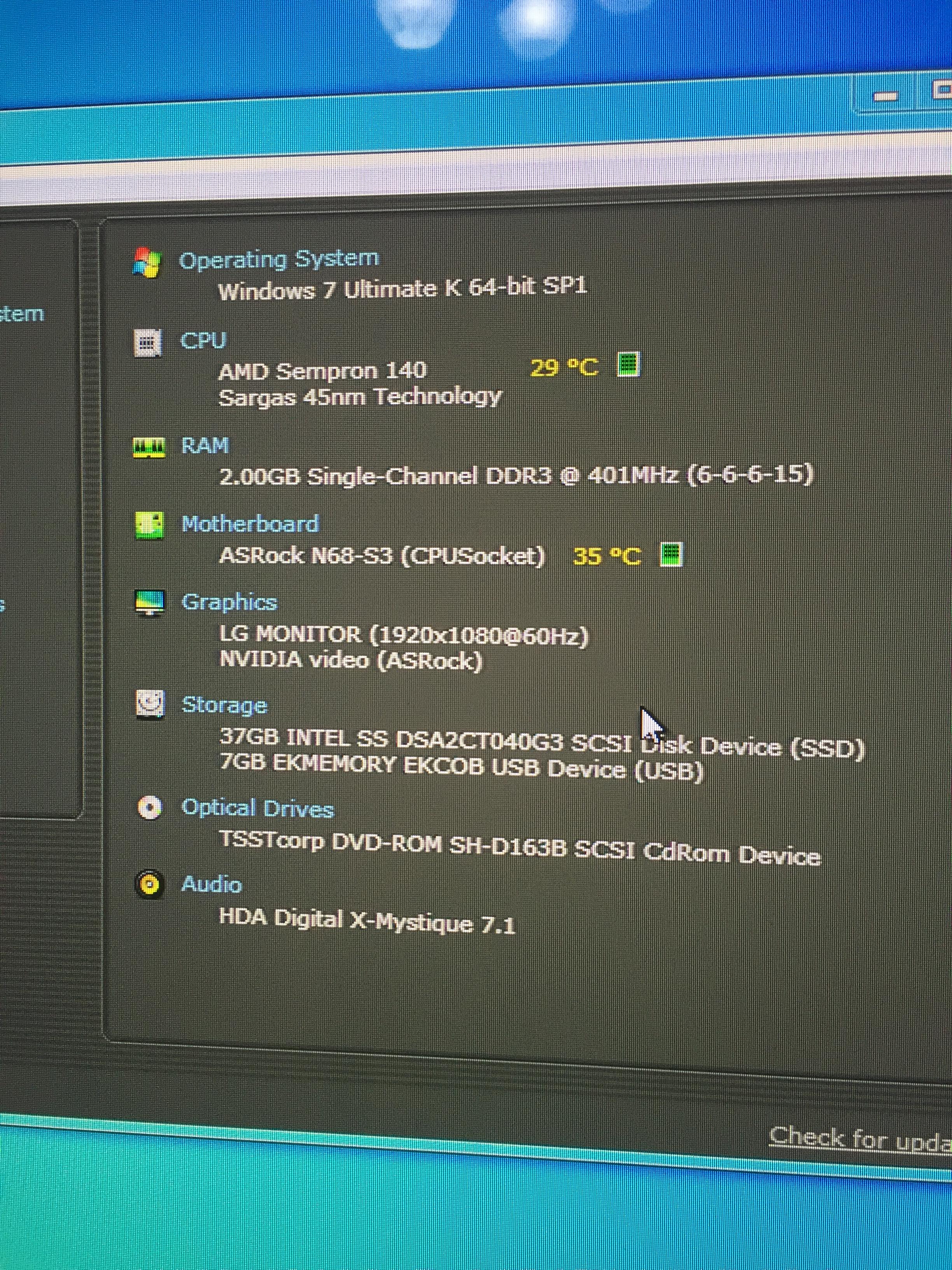The height and width of the screenshot is (1270, 952).
Task: Click the Operating System Windows flag icon
Action: coord(147,263)
